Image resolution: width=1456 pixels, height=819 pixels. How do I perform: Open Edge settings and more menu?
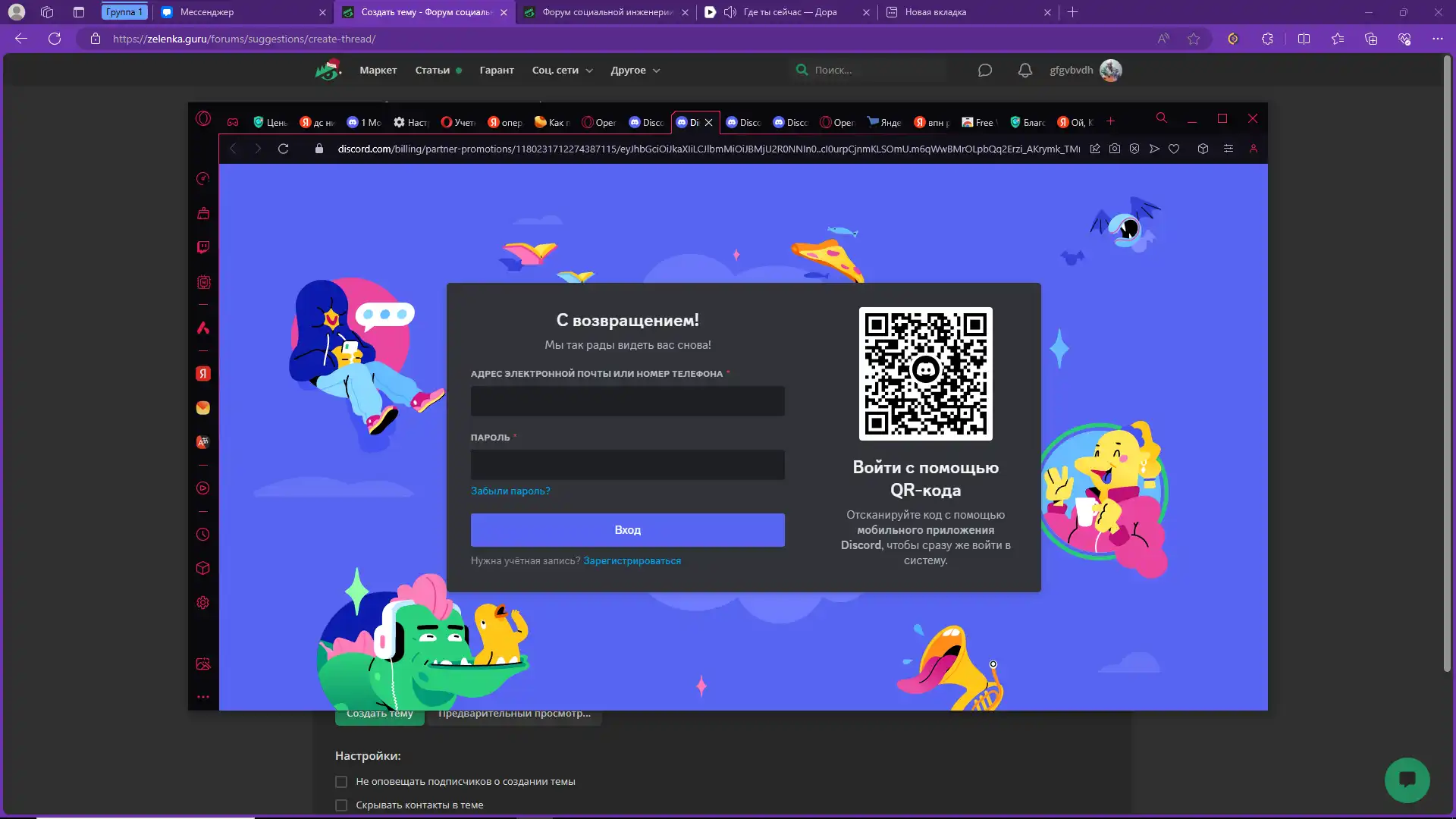[x=1438, y=39]
